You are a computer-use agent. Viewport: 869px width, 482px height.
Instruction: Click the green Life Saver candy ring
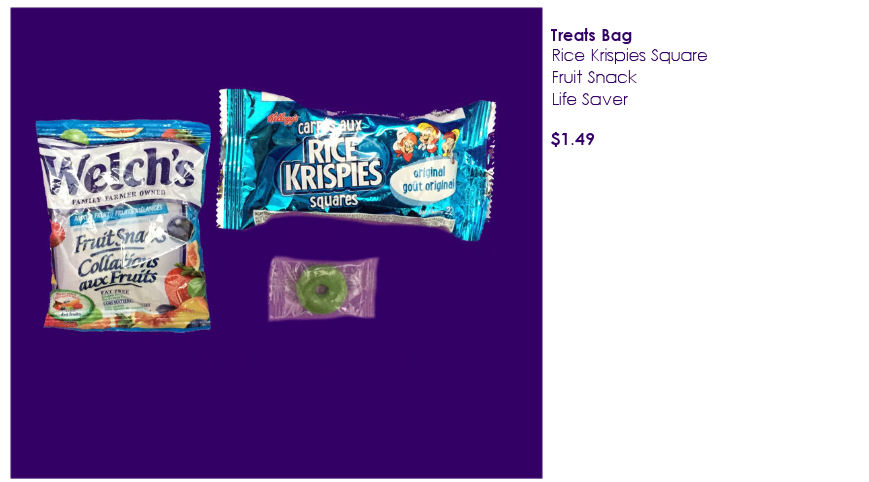(x=321, y=290)
